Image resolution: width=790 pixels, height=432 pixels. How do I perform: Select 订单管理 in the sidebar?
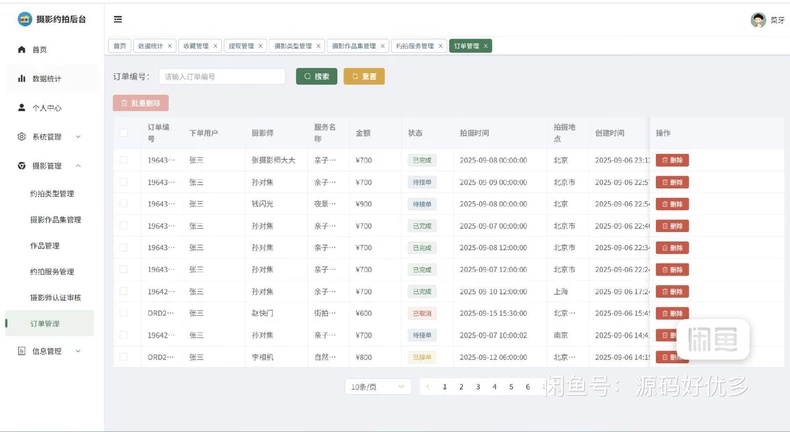pos(49,324)
